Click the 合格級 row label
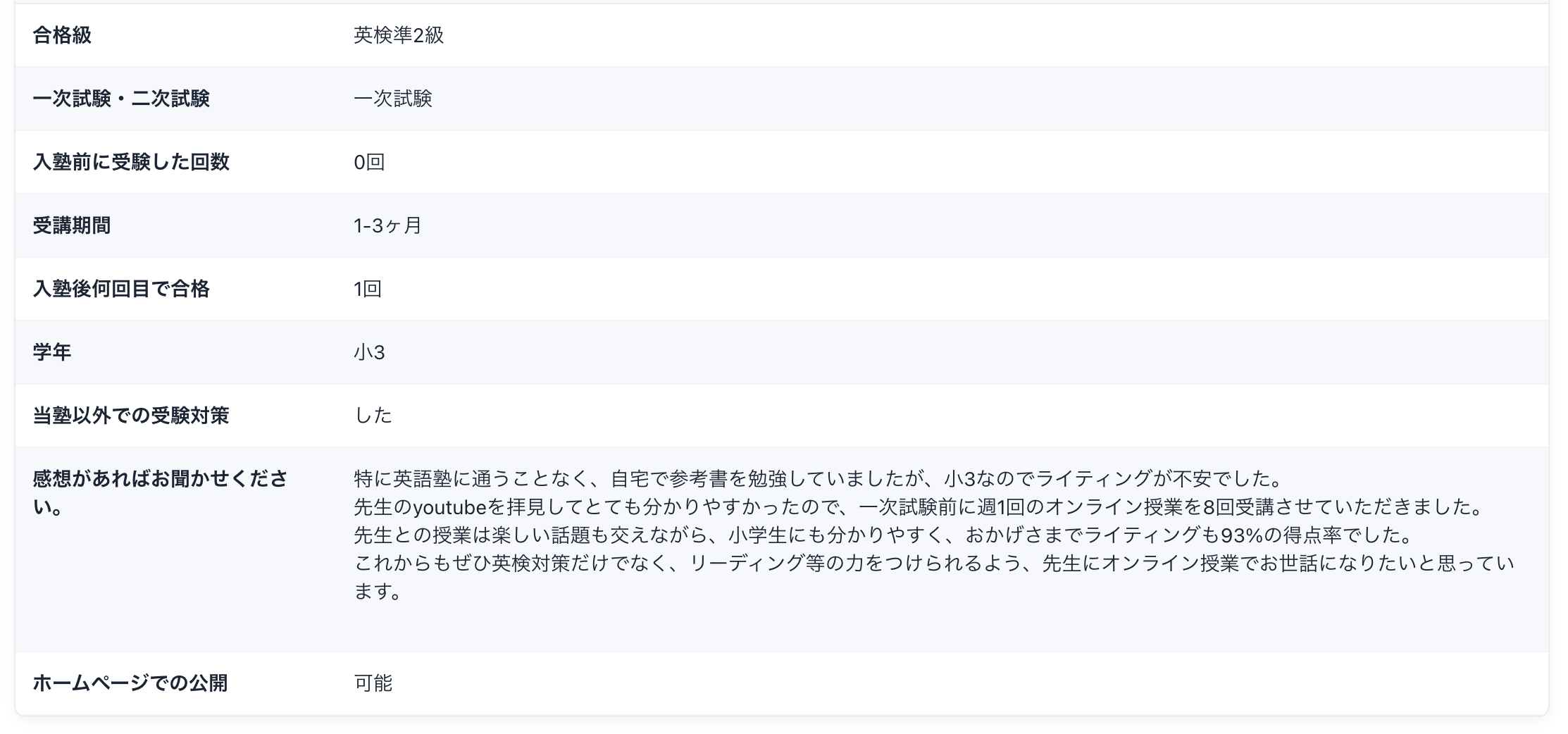The width and height of the screenshot is (1568, 734). pos(62,35)
